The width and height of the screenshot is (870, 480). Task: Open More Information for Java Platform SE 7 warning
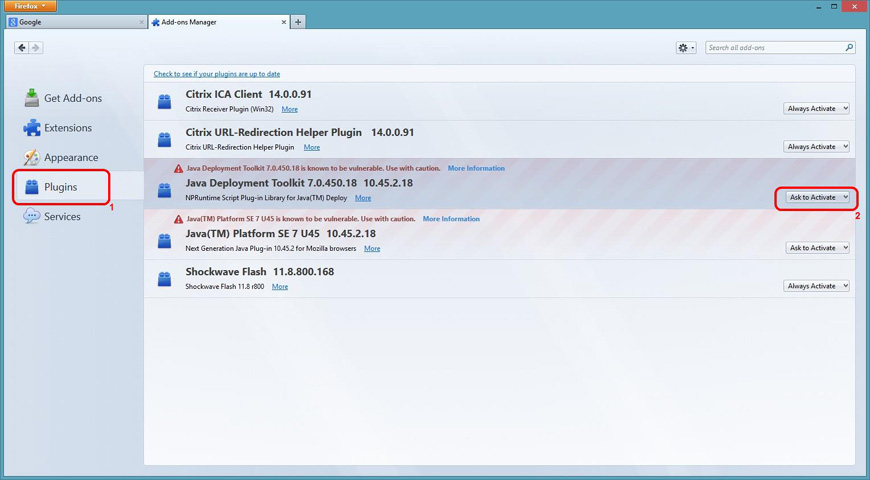451,219
